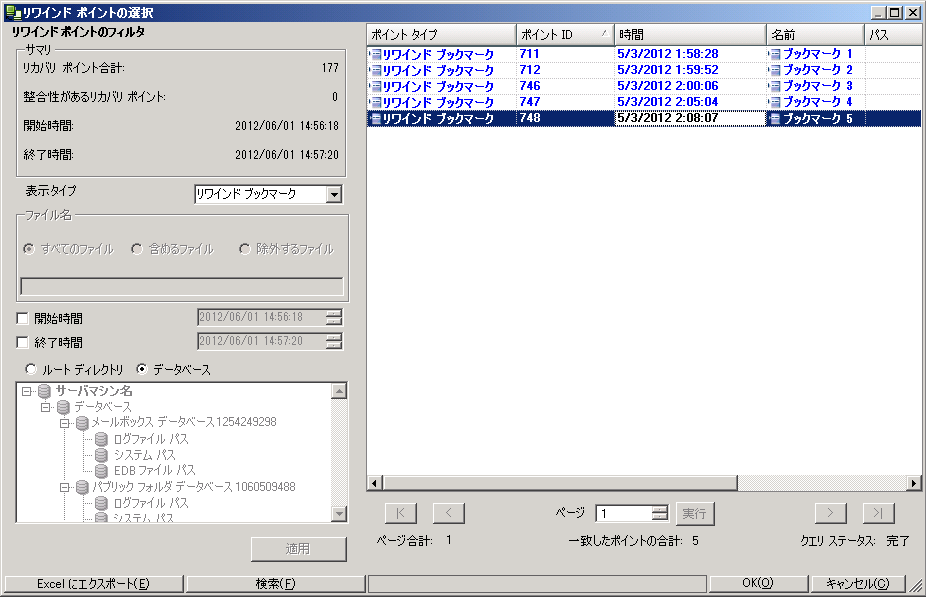This screenshot has width=926, height=597.
Task: Click the icon beside ブックマーク 1 name
Action: pyautogui.click(x=775, y=54)
